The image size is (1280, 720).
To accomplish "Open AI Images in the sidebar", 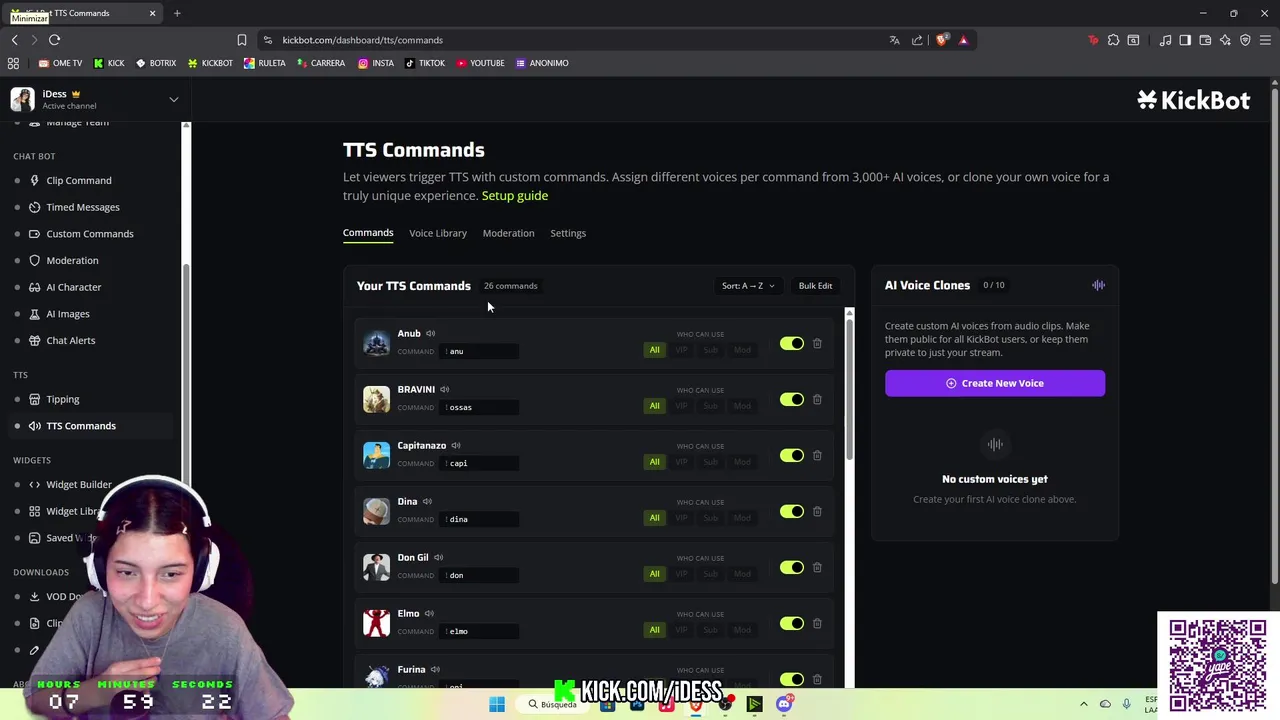I will [x=67, y=314].
